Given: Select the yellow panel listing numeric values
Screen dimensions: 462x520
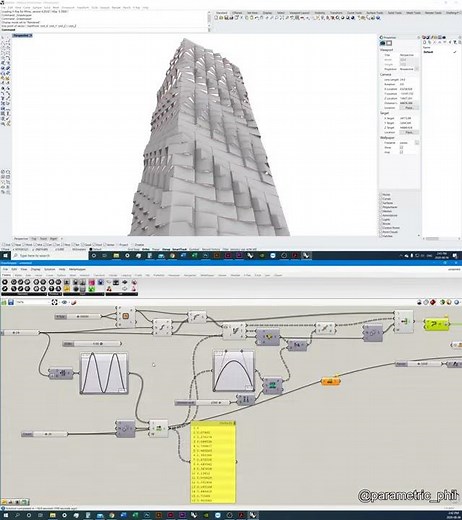Looking at the screenshot, I should coord(213,462).
